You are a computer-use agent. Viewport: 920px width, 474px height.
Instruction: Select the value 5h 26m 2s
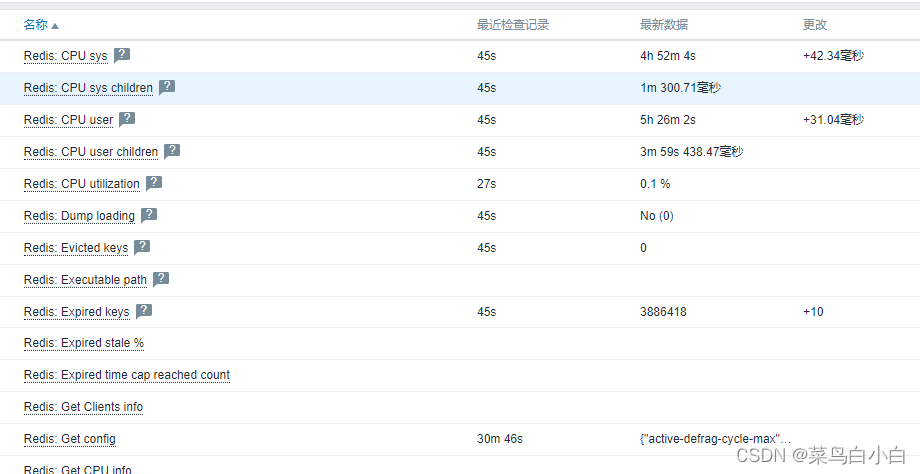(668, 120)
